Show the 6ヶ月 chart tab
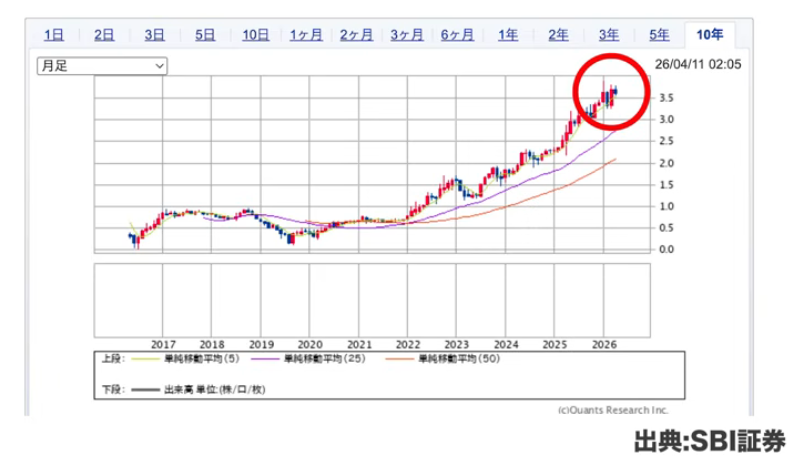792x460 pixels. (x=457, y=34)
